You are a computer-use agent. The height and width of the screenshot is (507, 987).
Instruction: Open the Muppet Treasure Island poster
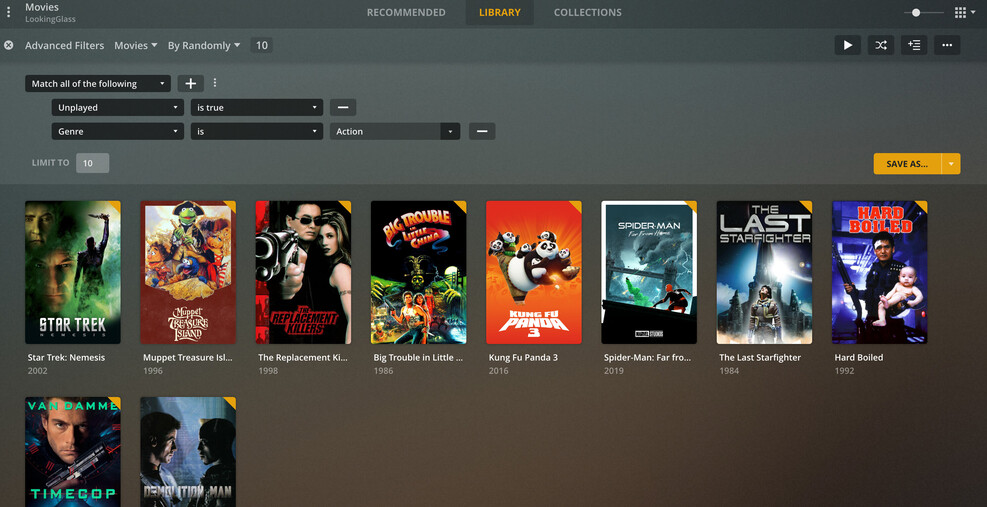click(188, 272)
